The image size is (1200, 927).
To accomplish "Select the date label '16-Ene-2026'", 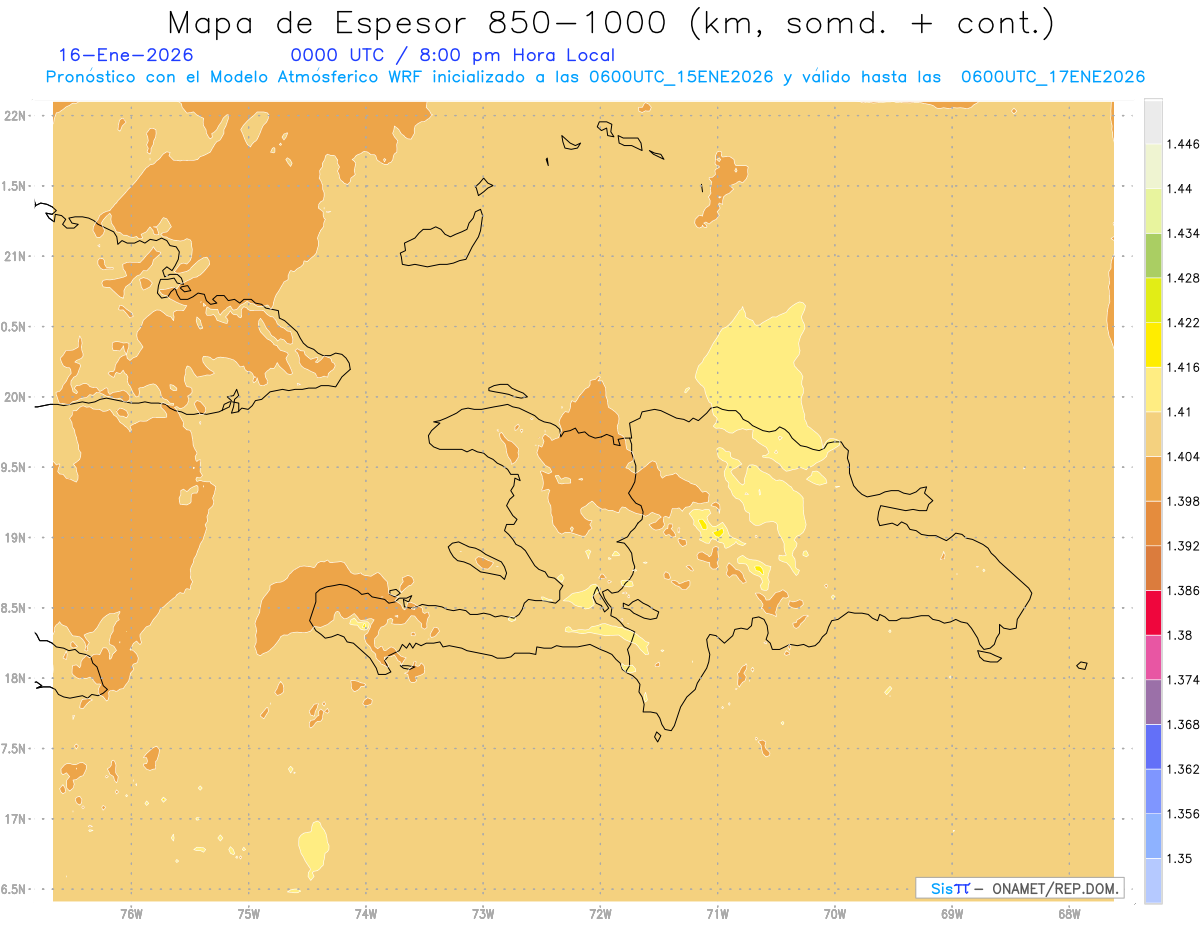I will 126,55.
